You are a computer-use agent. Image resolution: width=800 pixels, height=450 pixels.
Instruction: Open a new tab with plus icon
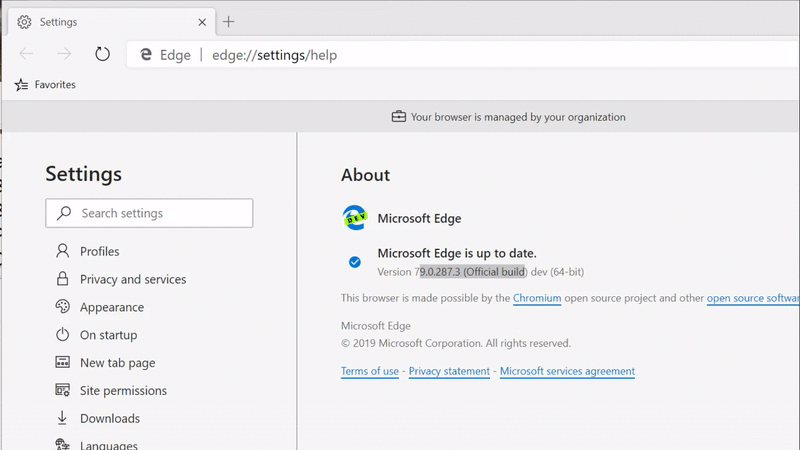(x=229, y=22)
